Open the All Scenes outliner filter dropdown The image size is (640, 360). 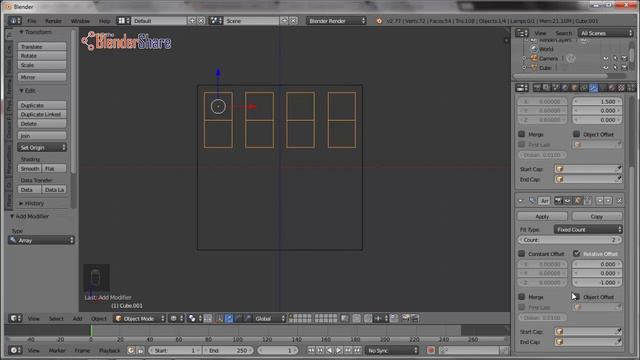click(x=605, y=33)
